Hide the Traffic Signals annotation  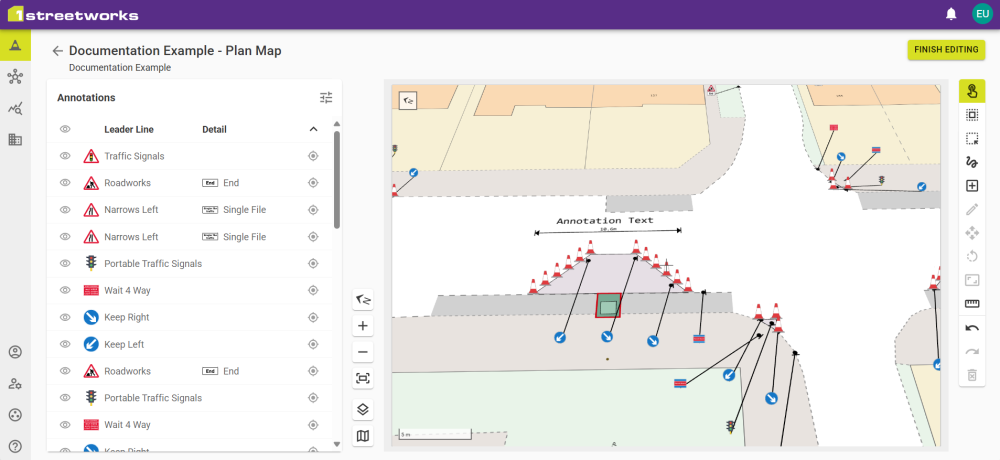click(x=65, y=156)
